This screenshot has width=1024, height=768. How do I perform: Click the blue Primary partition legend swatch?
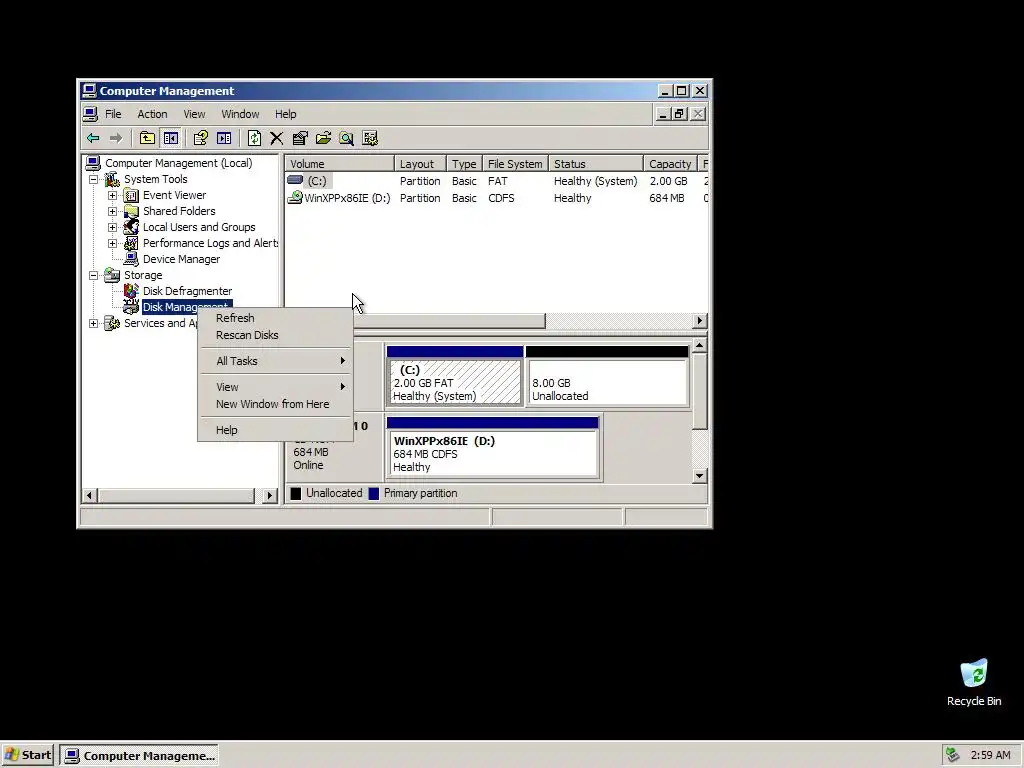click(374, 494)
